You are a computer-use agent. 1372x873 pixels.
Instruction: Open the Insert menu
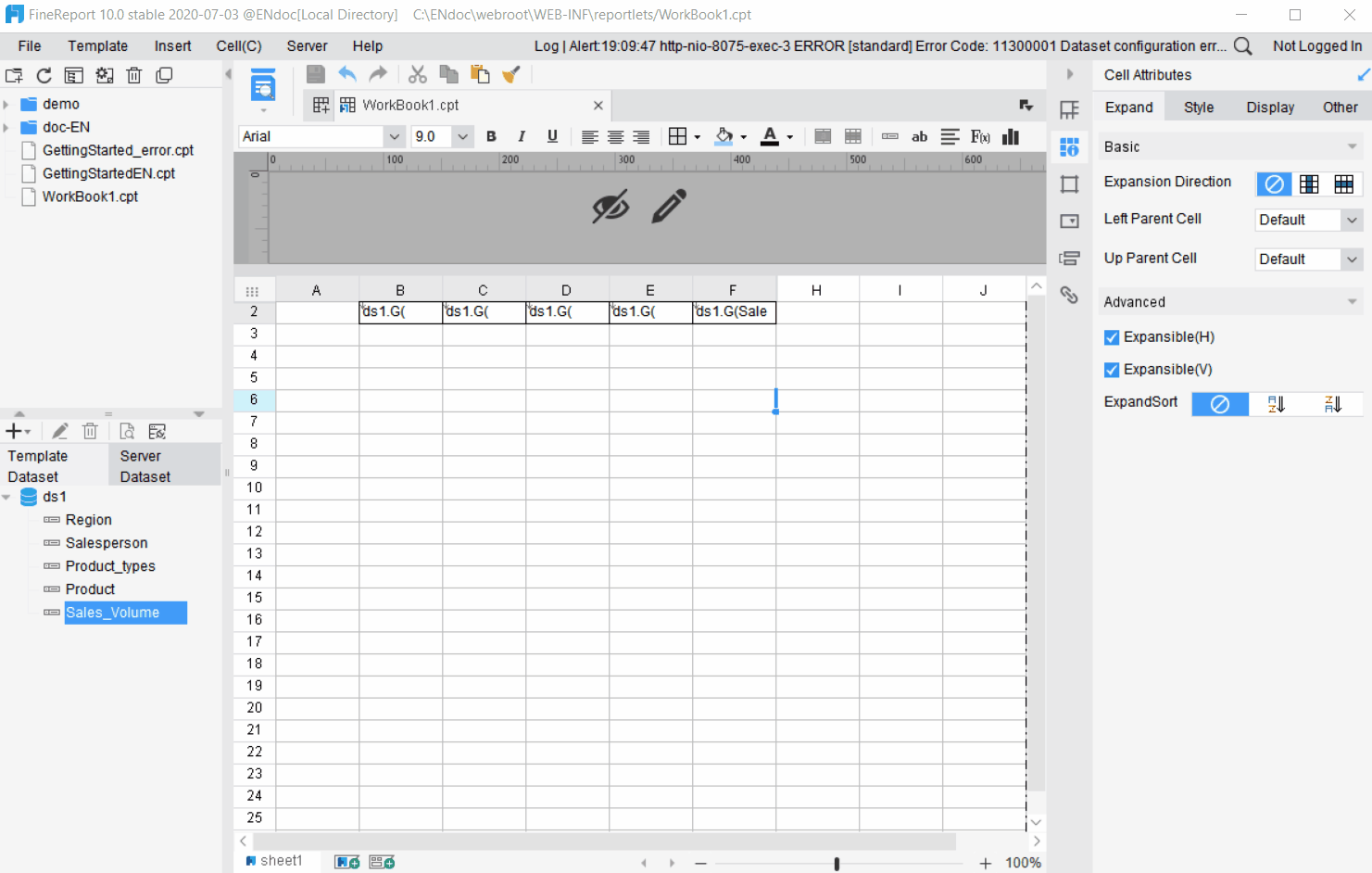point(172,46)
